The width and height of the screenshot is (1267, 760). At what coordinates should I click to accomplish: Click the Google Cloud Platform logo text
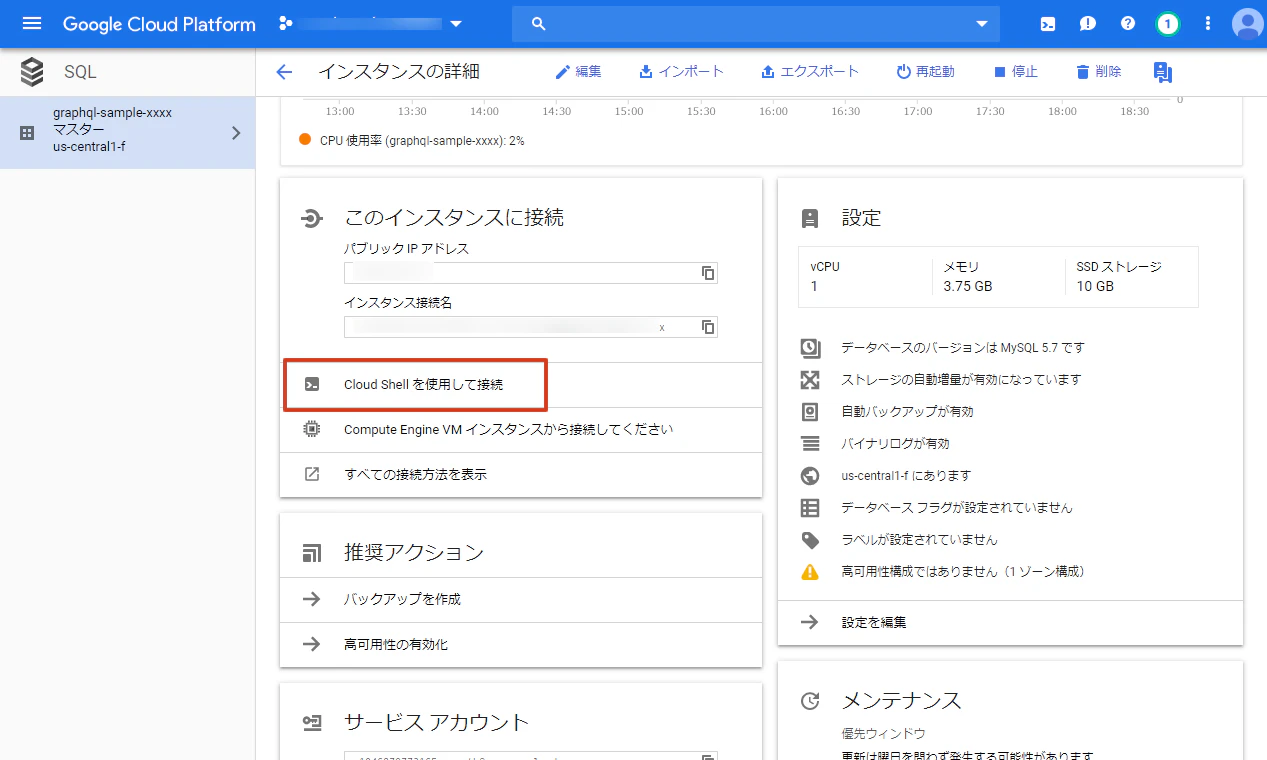[159, 24]
